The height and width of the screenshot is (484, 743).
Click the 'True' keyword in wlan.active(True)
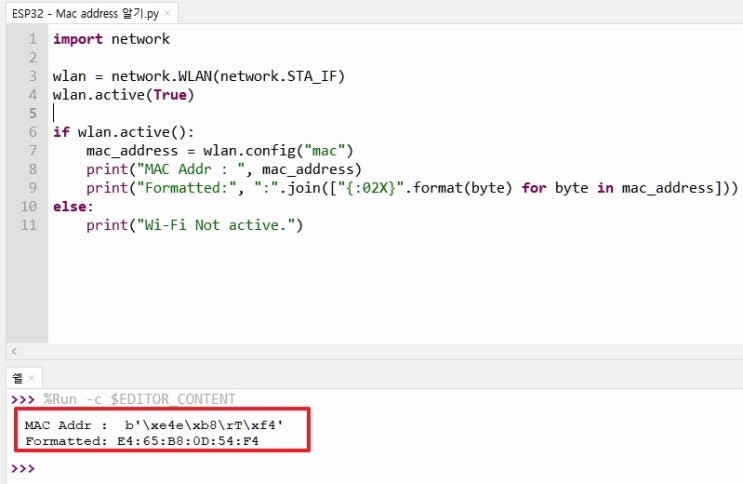pos(170,95)
